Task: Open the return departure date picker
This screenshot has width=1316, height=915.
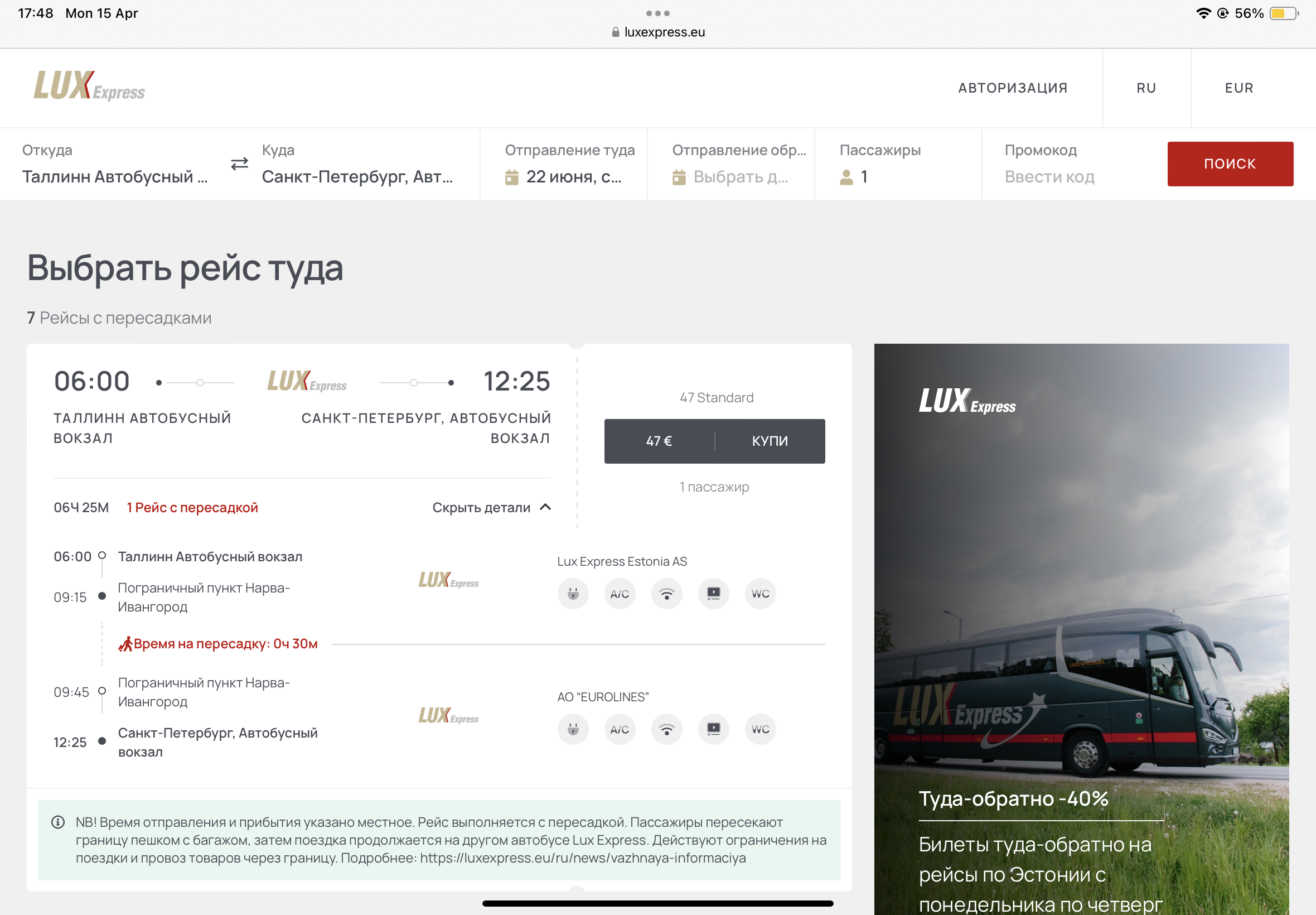Action: pyautogui.click(x=731, y=164)
